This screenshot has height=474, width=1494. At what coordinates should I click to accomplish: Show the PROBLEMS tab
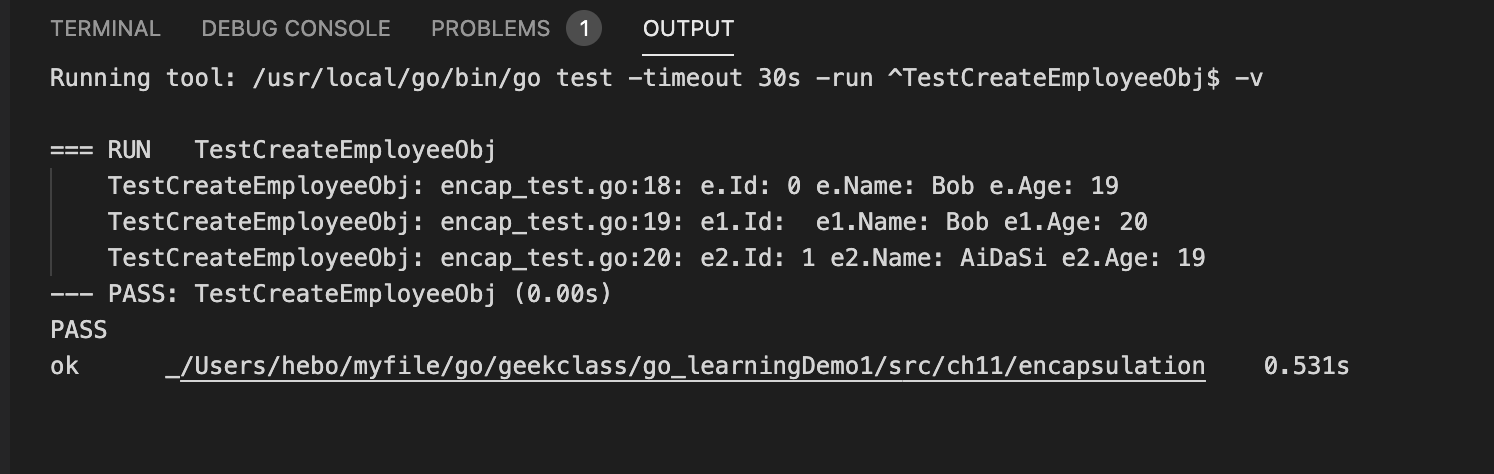tap(490, 29)
